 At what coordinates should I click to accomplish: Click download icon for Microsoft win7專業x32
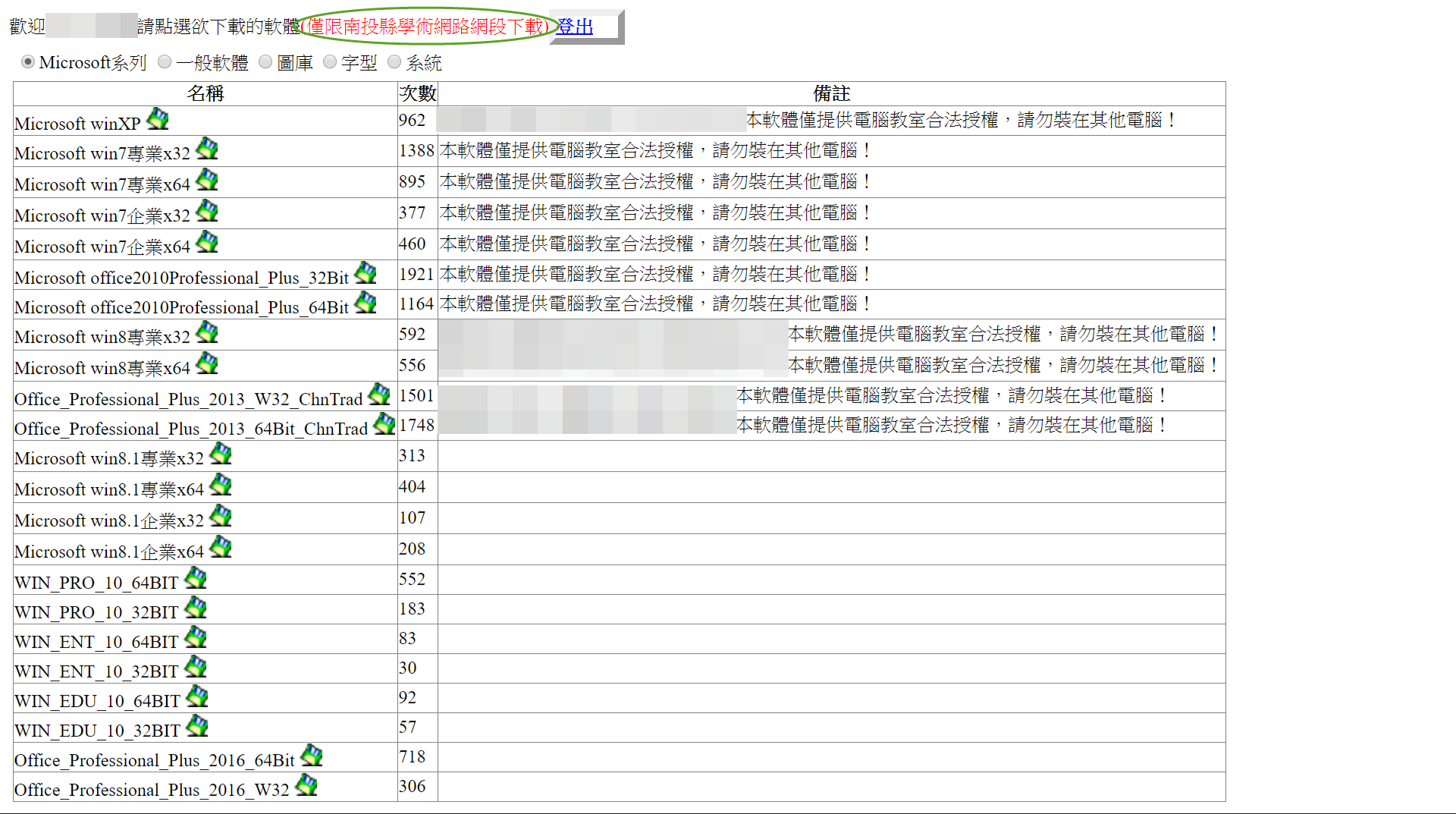coord(207,148)
